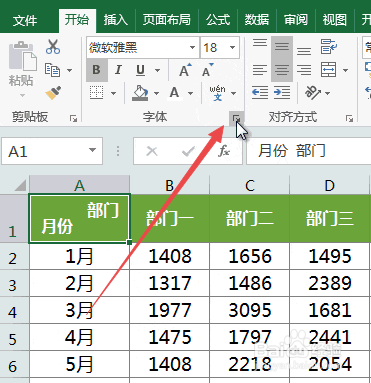The image size is (371, 383).
Task: Align text right
Action: 304,70
